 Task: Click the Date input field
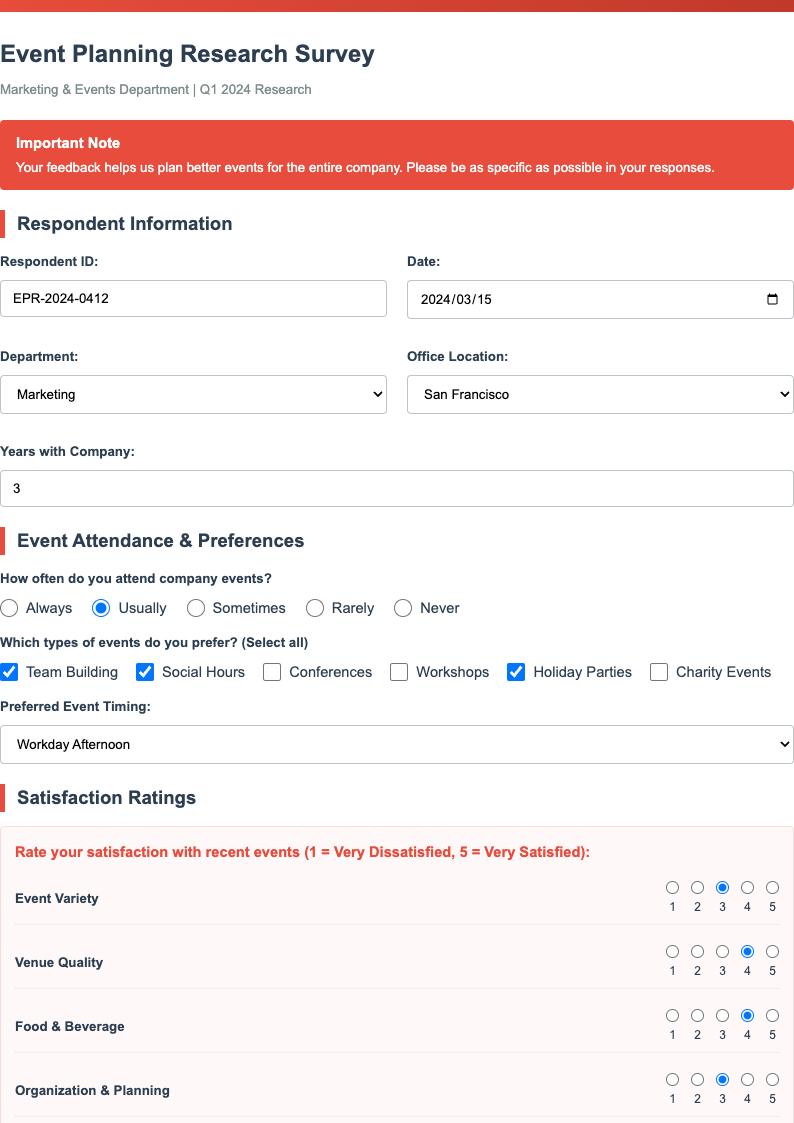[x=580, y=300]
